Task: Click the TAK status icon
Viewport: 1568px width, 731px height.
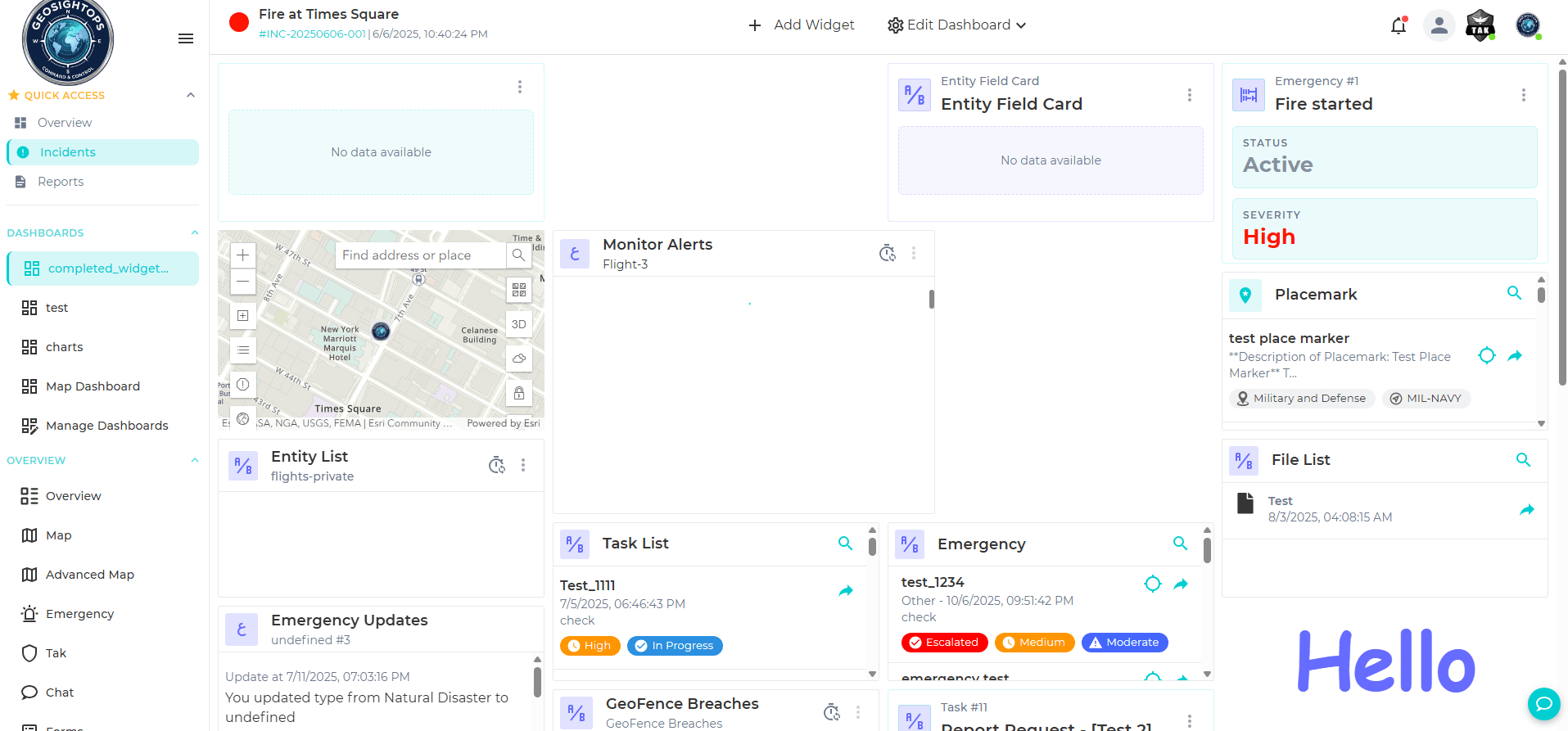Action: click(1480, 25)
